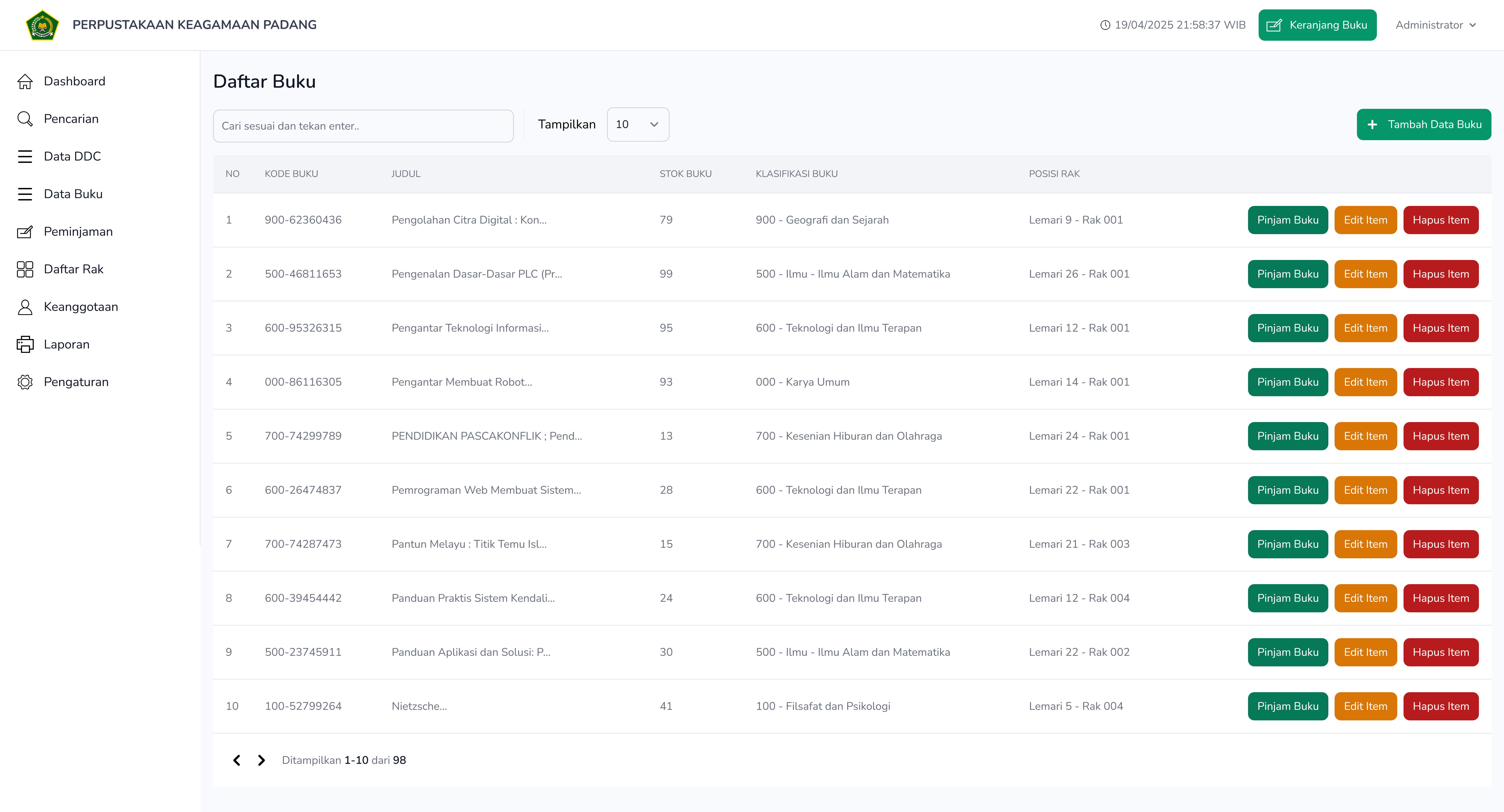Viewport: 1504px width, 812px height.
Task: Open Data DDC menu item
Action: [x=100, y=156]
